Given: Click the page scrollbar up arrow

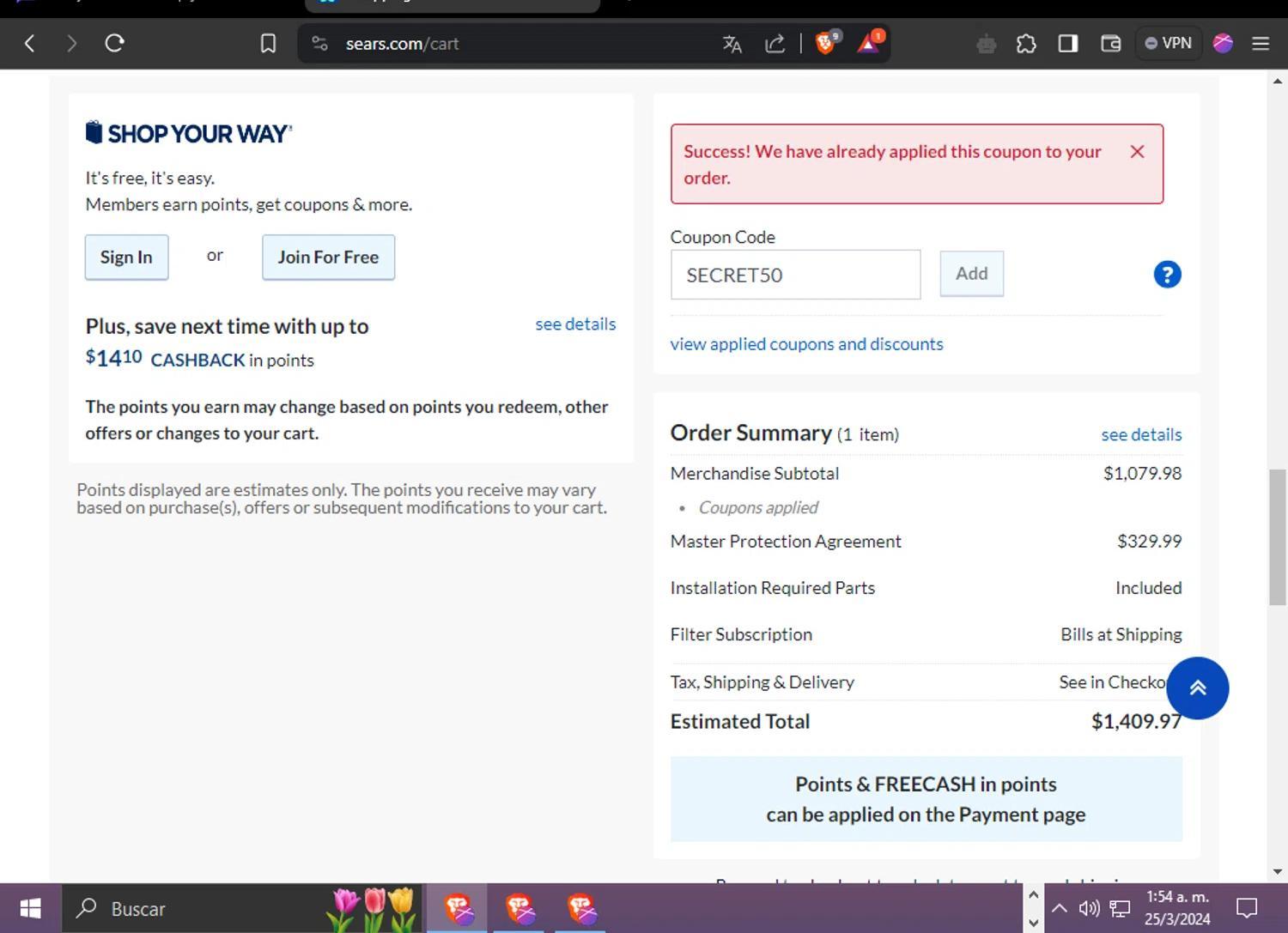Looking at the screenshot, I should point(1278,82).
